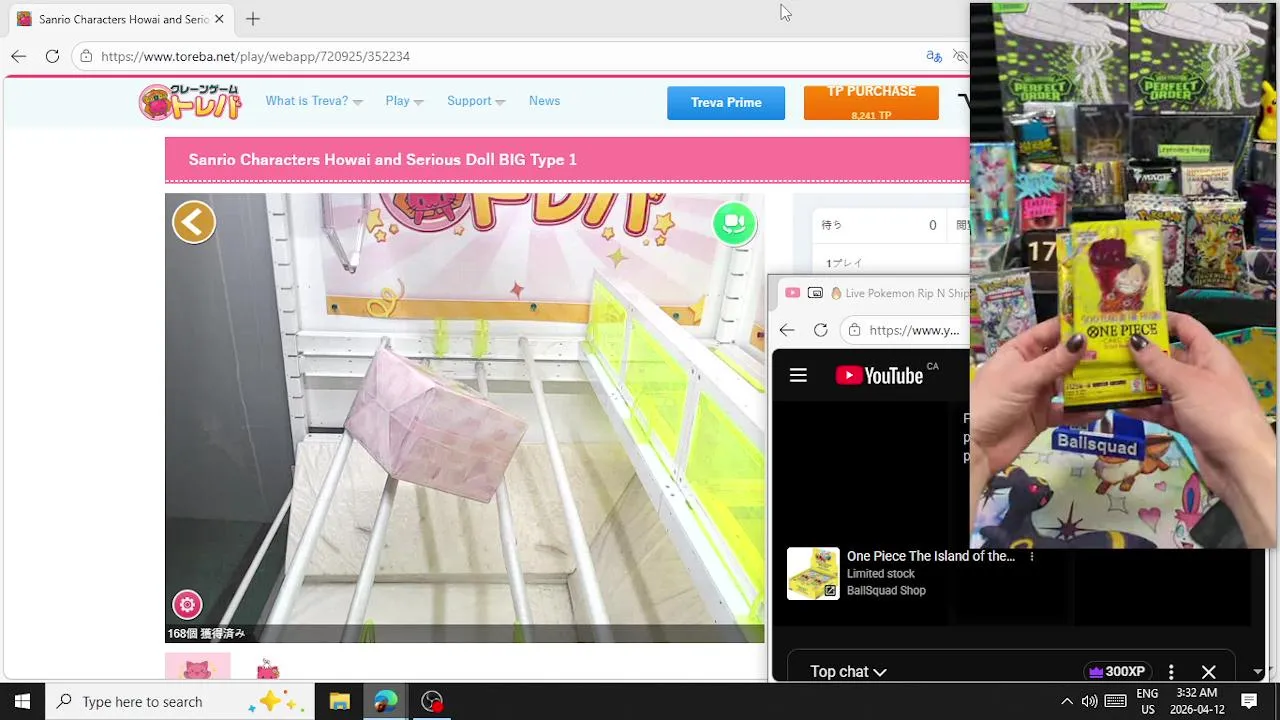The width and height of the screenshot is (1280, 720).
Task: Close the Sanrio Characters tab
Action: click(x=219, y=19)
